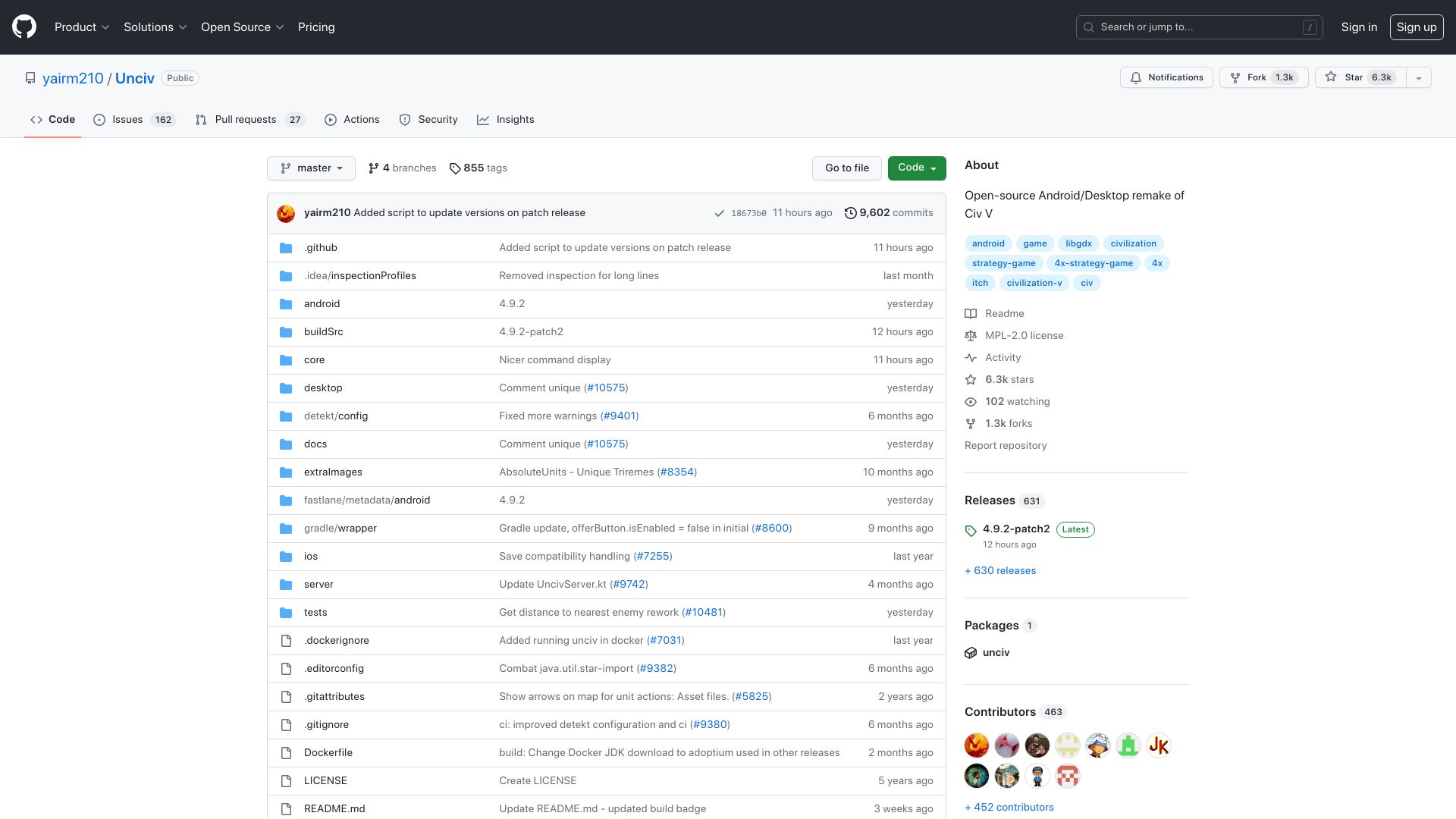
Task: Switch to the Issues tab
Action: pos(135,120)
